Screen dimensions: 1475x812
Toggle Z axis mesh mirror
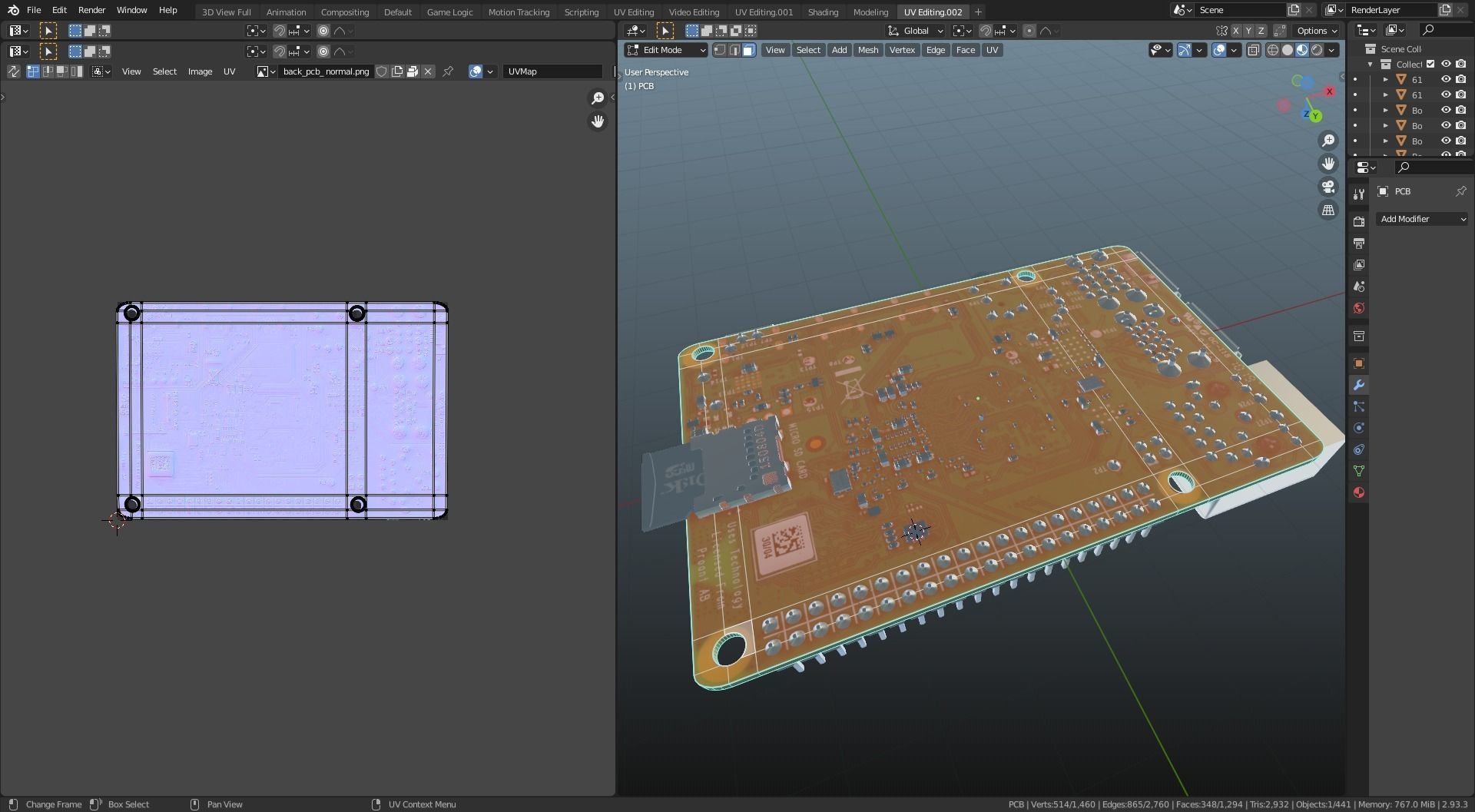(x=1261, y=31)
